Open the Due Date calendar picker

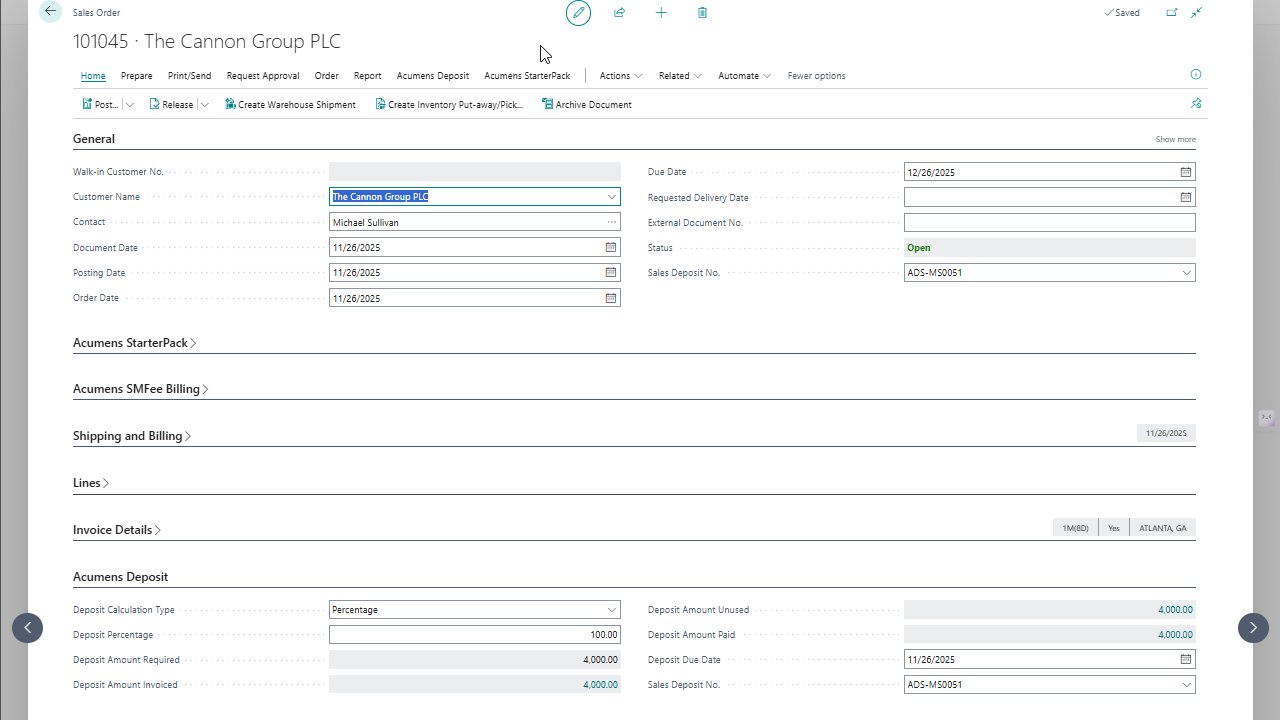1186,172
